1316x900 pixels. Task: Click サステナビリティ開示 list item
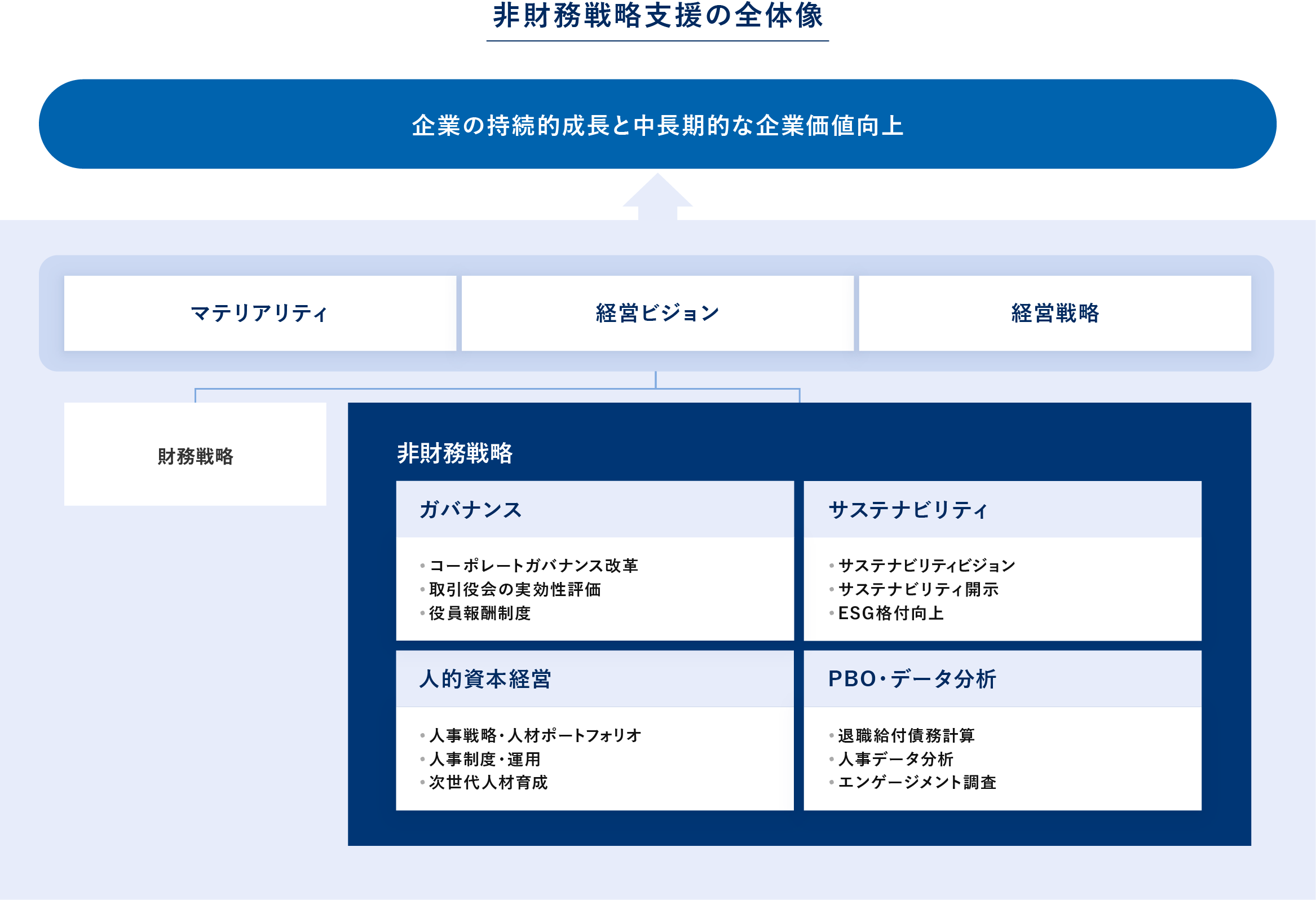click(918, 589)
